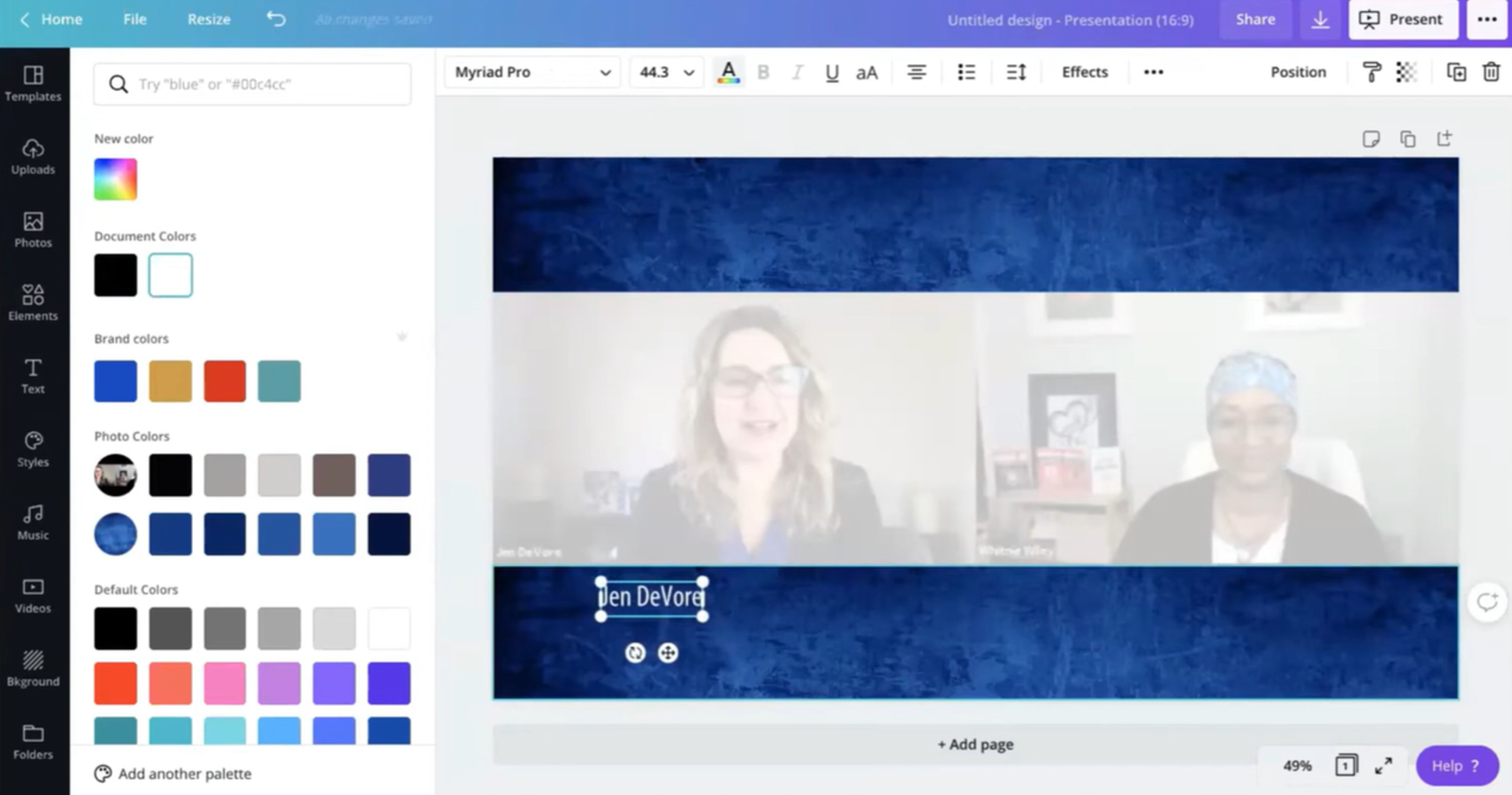Open the Styles panel
Viewport: 1512px width, 795px height.
coord(33,449)
